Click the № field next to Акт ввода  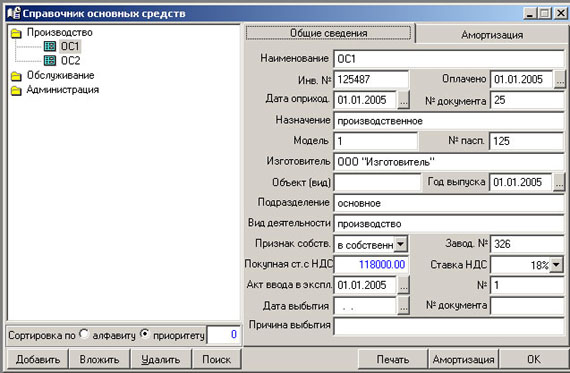pos(527,285)
